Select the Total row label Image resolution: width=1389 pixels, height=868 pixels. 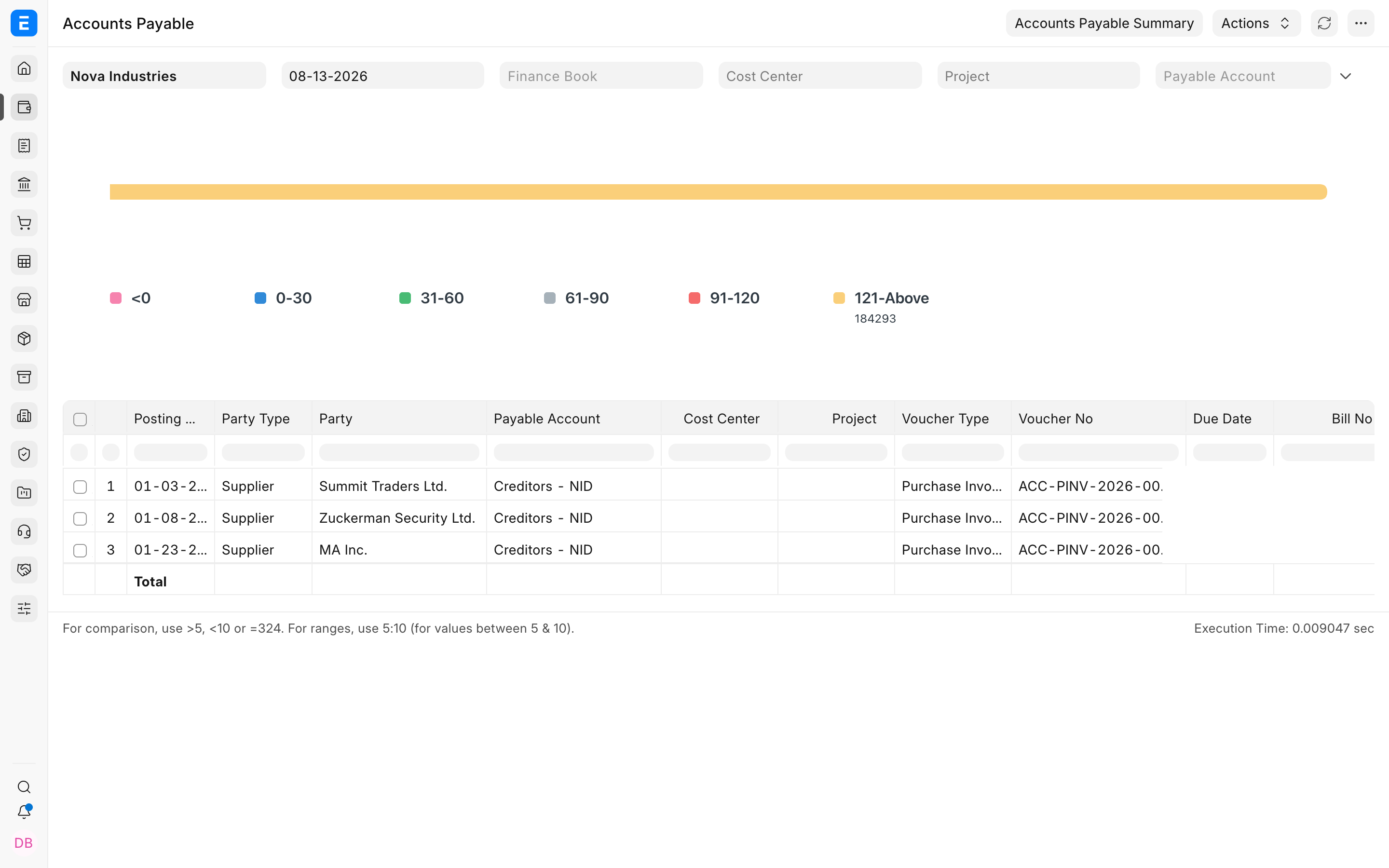[150, 582]
